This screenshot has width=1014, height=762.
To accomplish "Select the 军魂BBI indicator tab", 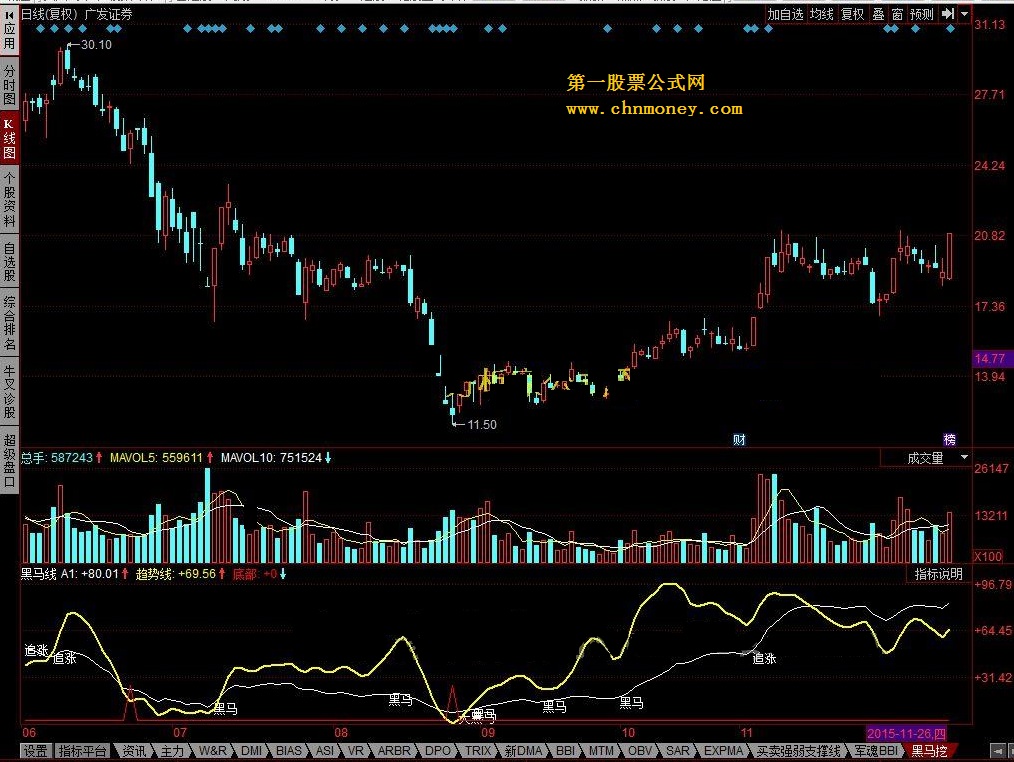I will pos(876,751).
